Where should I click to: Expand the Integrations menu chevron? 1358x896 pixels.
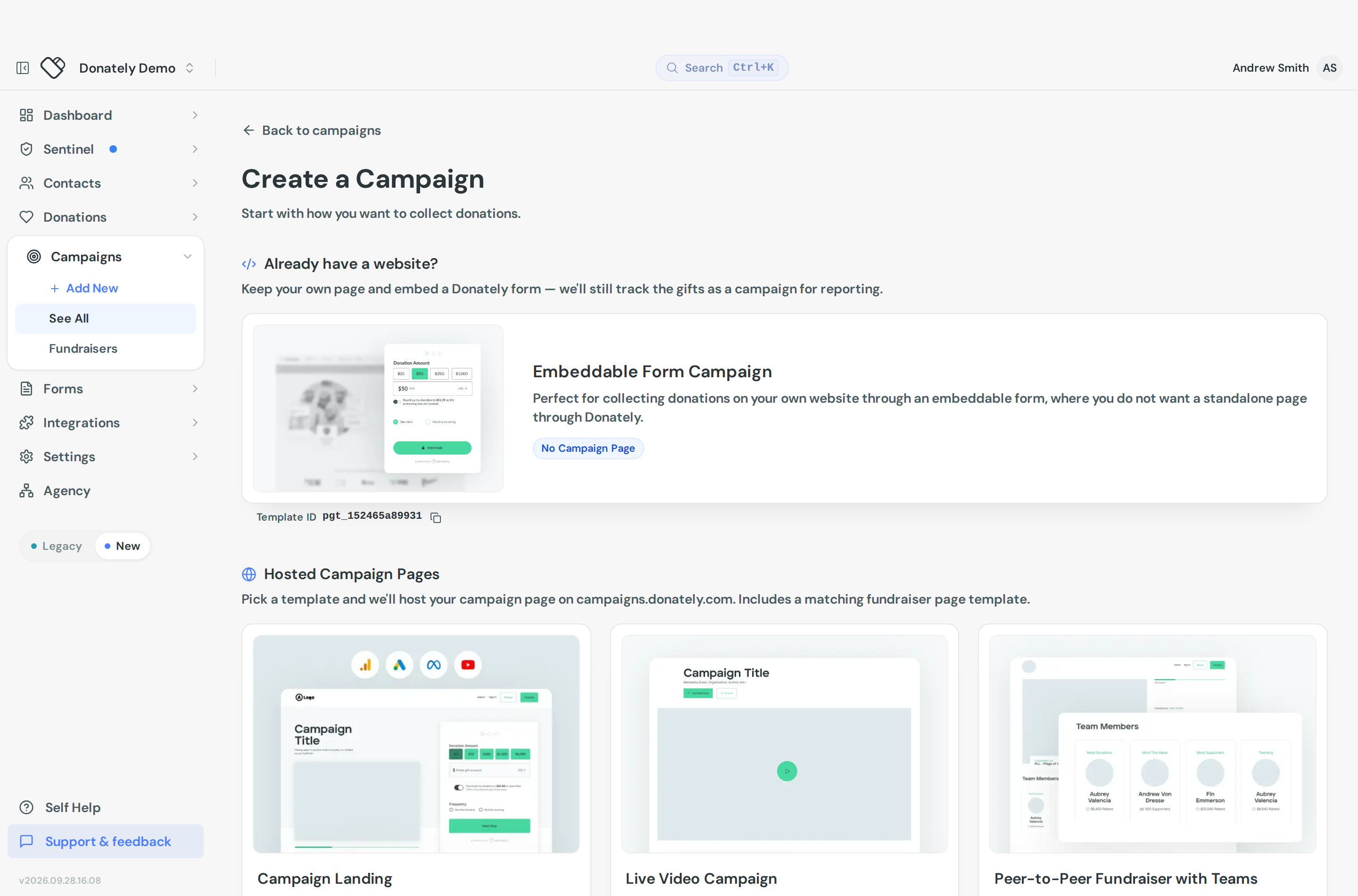point(195,423)
